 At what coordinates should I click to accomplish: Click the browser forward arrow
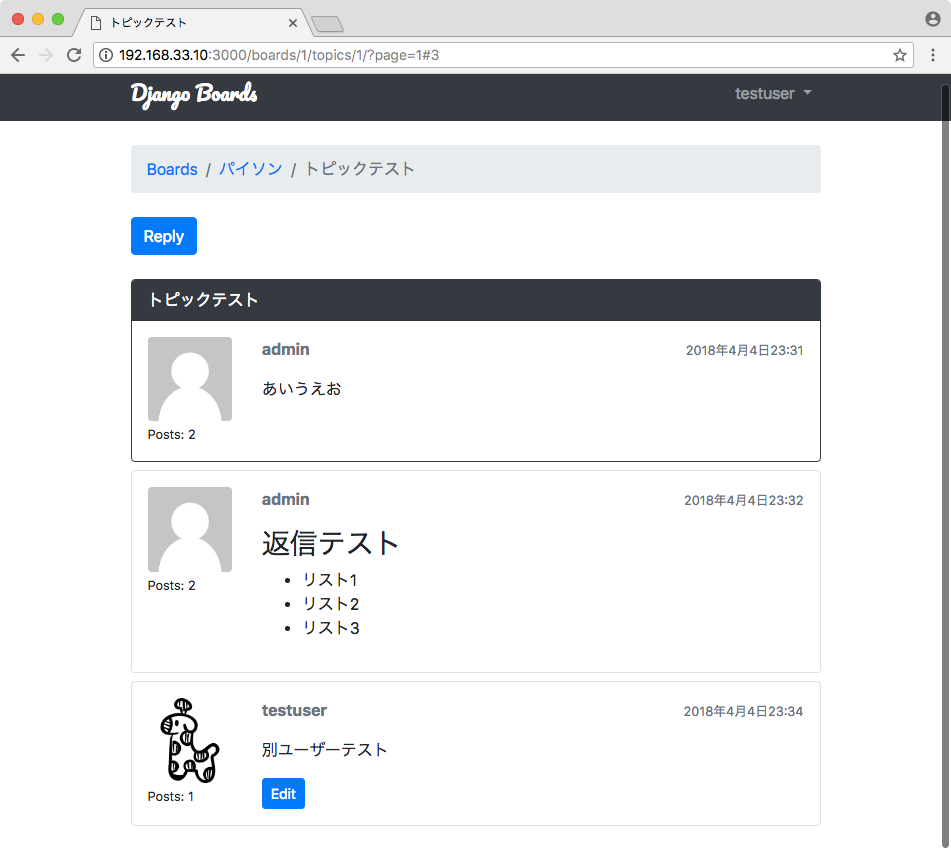[46, 55]
